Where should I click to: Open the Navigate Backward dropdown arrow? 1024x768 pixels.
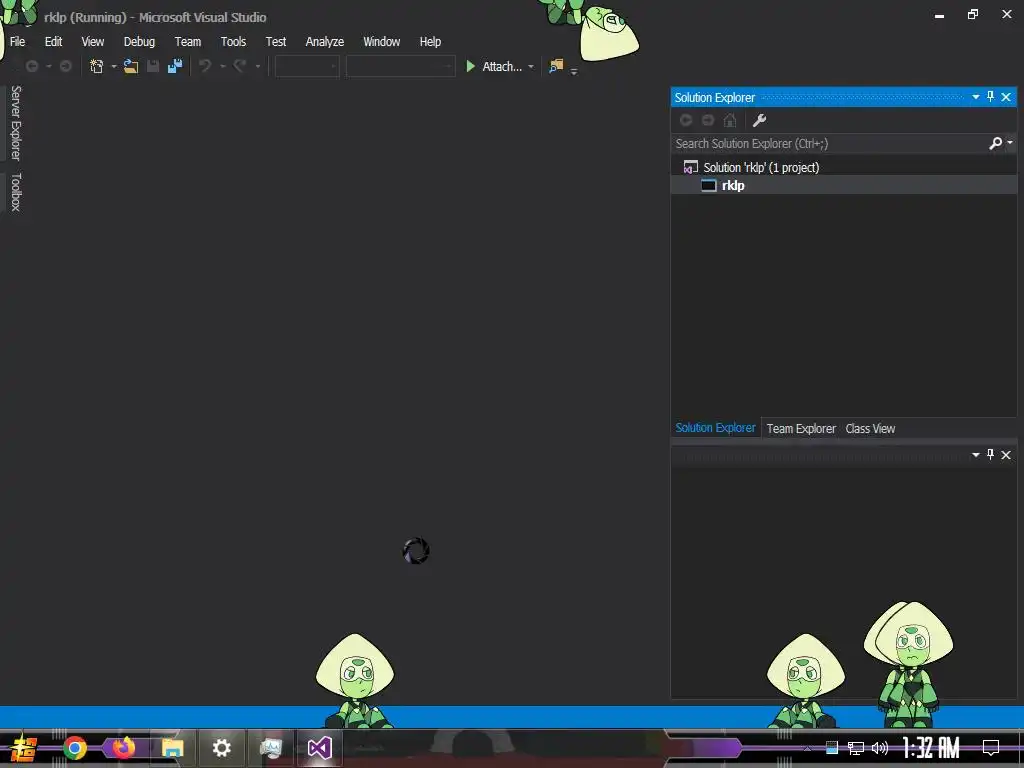[x=48, y=67]
